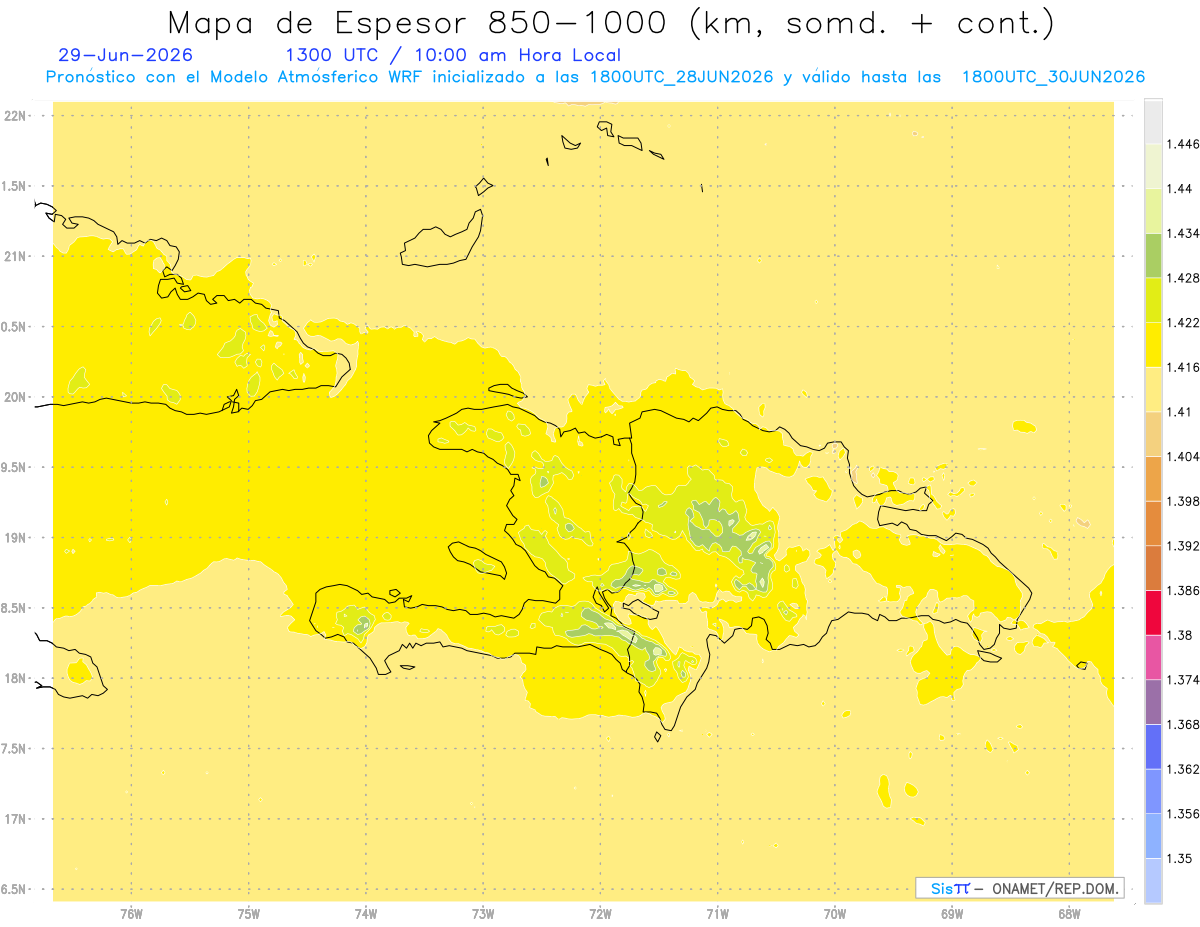Click the 70W longitude label
Image resolution: width=1200 pixels, height=927 pixels.
835,914
